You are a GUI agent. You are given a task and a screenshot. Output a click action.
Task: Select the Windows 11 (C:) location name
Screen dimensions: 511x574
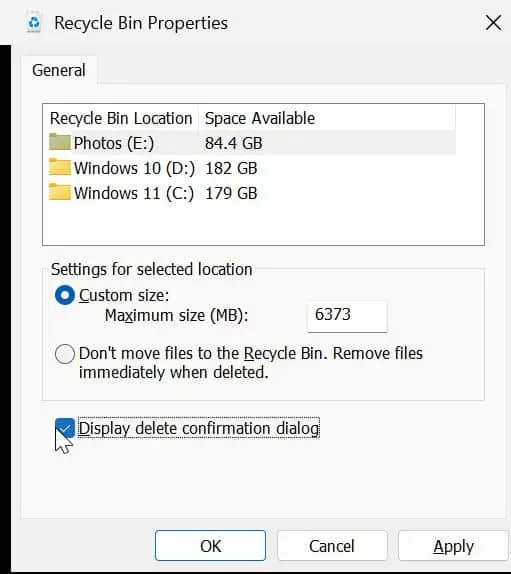click(x=134, y=193)
